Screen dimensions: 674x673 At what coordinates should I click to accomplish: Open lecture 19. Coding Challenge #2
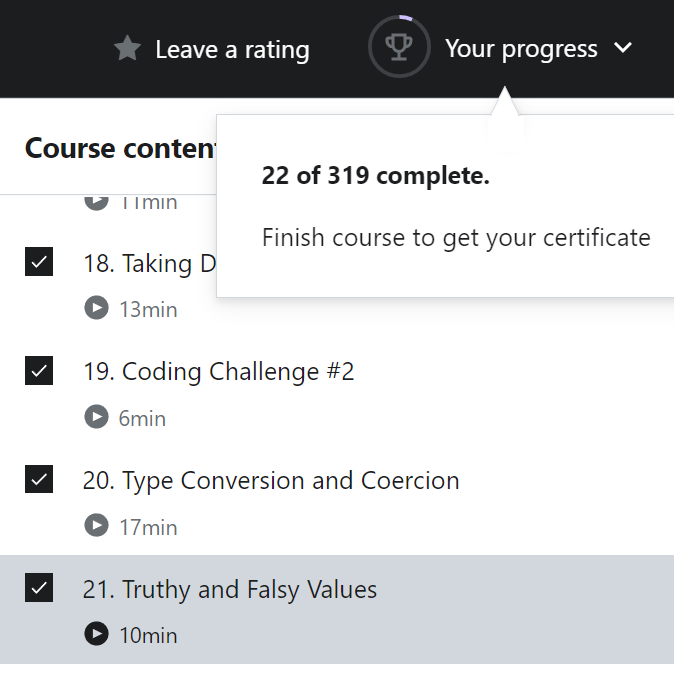pyautogui.click(x=218, y=372)
